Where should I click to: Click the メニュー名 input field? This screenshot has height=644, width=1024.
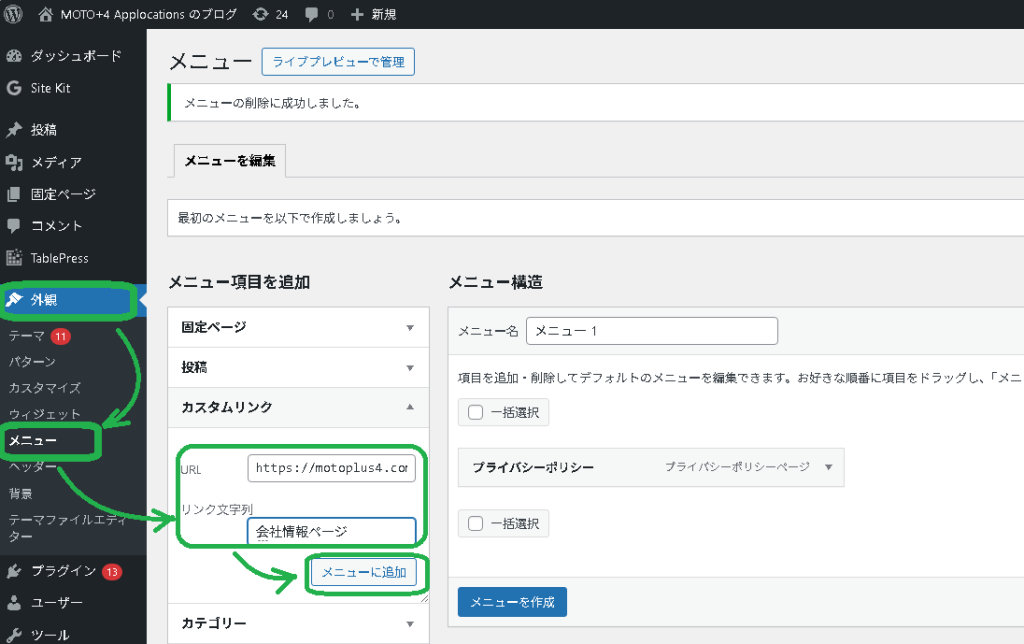[x=651, y=331]
